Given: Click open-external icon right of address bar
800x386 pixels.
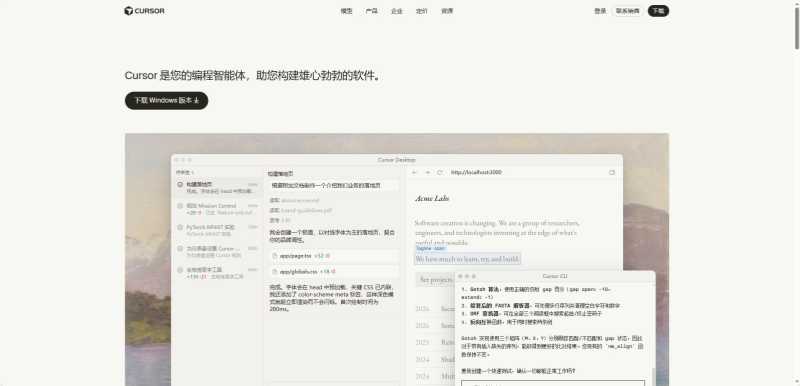Looking at the screenshot, I should click(612, 172).
